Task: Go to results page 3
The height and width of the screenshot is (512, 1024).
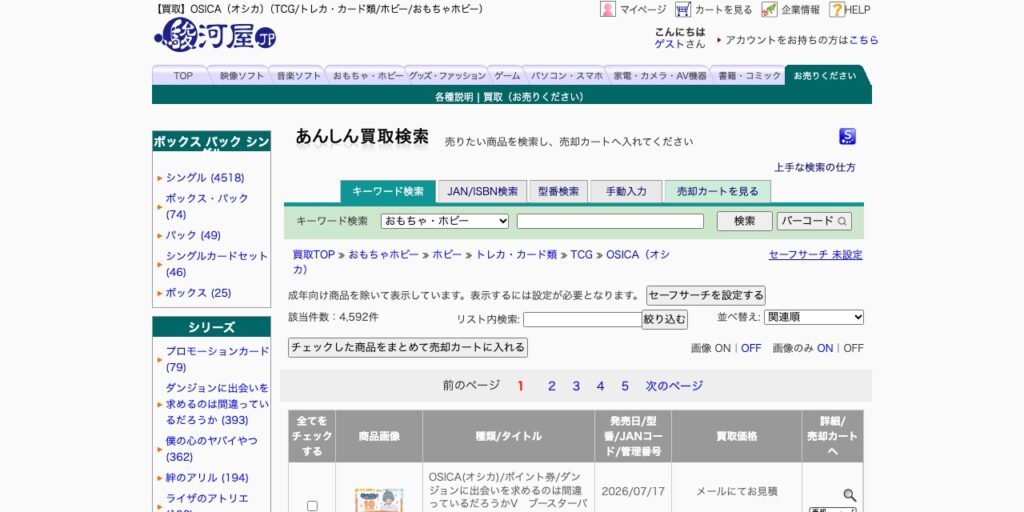Action: [576, 386]
